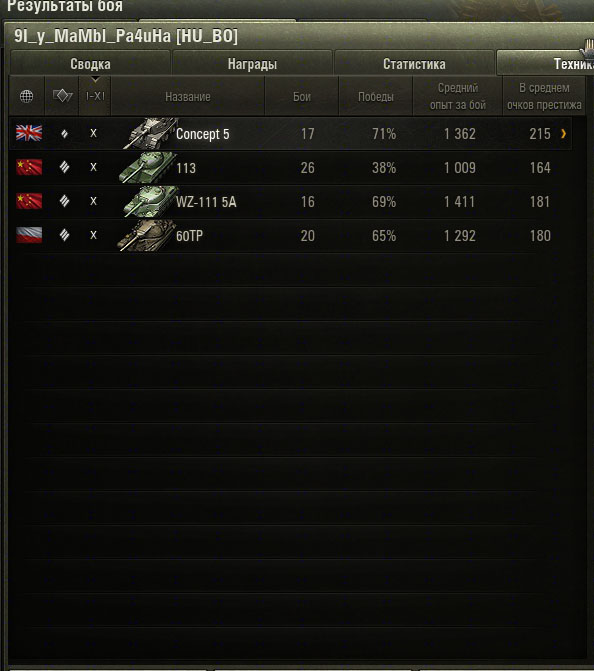Click the Polish flag beside 60TP
Screen dimensions: 594x671
coord(29,235)
